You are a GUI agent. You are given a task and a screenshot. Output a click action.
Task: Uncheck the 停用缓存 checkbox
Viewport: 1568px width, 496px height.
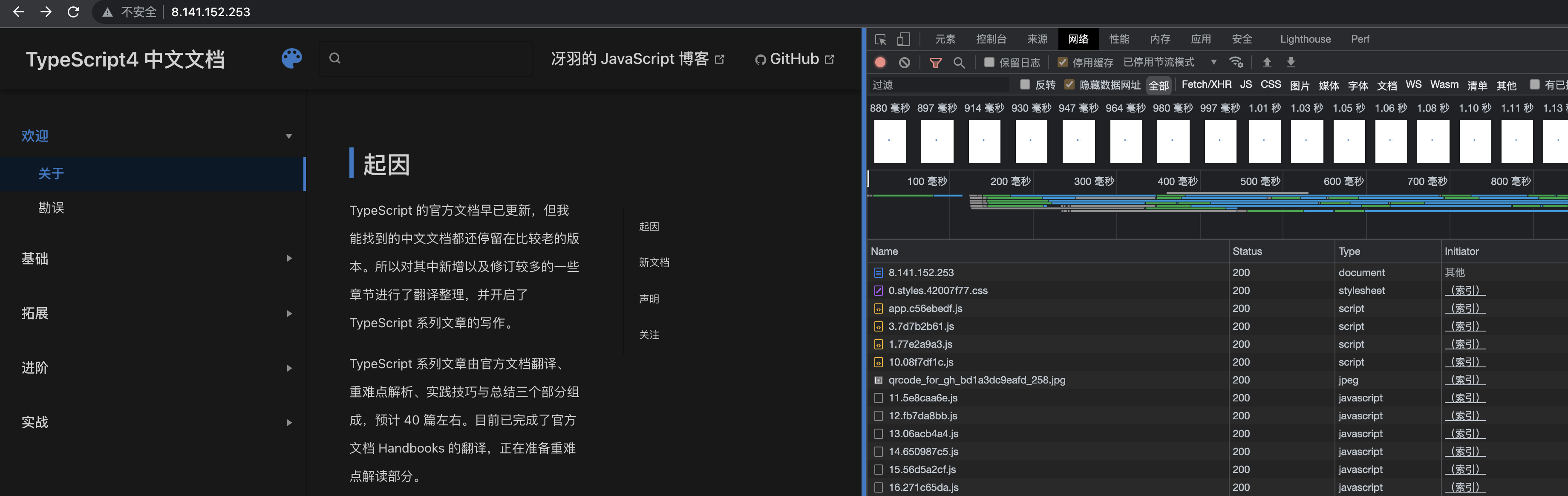tap(1062, 62)
